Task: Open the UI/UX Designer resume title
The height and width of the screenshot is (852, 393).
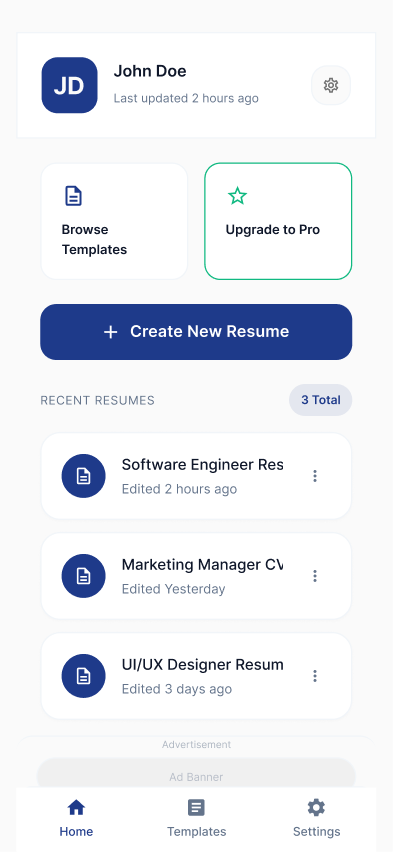Action: coord(202,665)
